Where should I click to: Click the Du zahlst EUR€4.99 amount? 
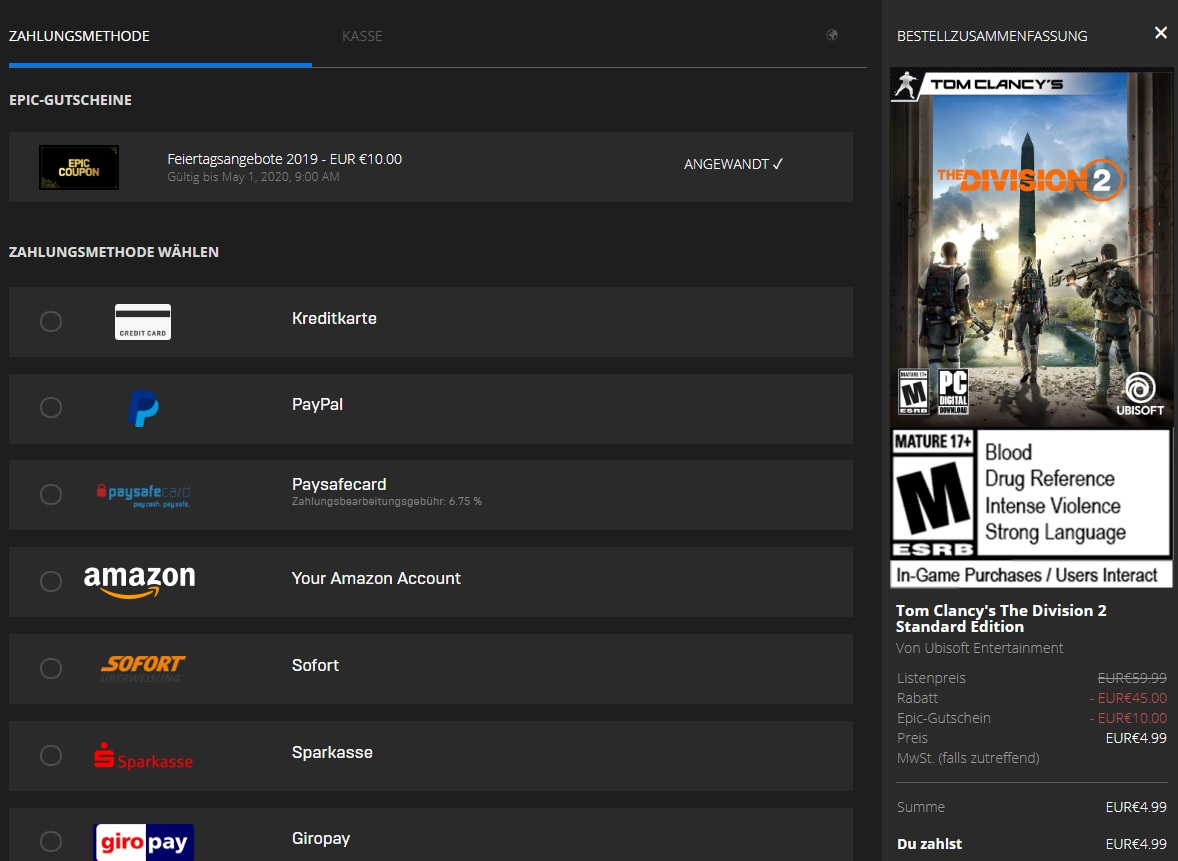[1136, 844]
